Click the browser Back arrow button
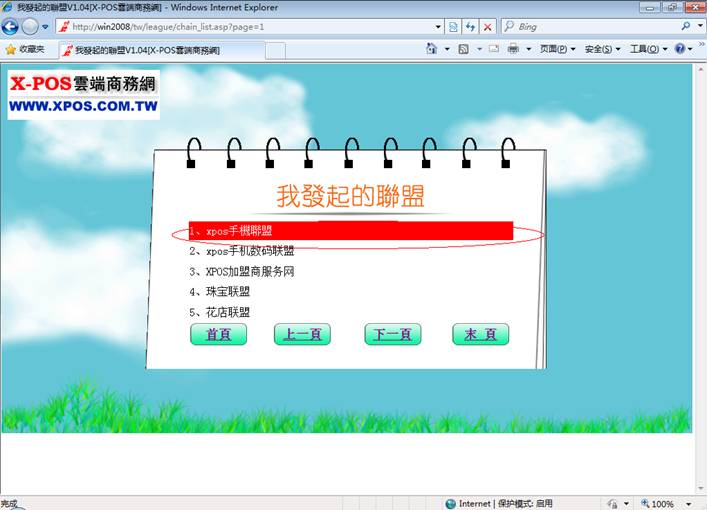The image size is (707, 510). [x=12, y=26]
